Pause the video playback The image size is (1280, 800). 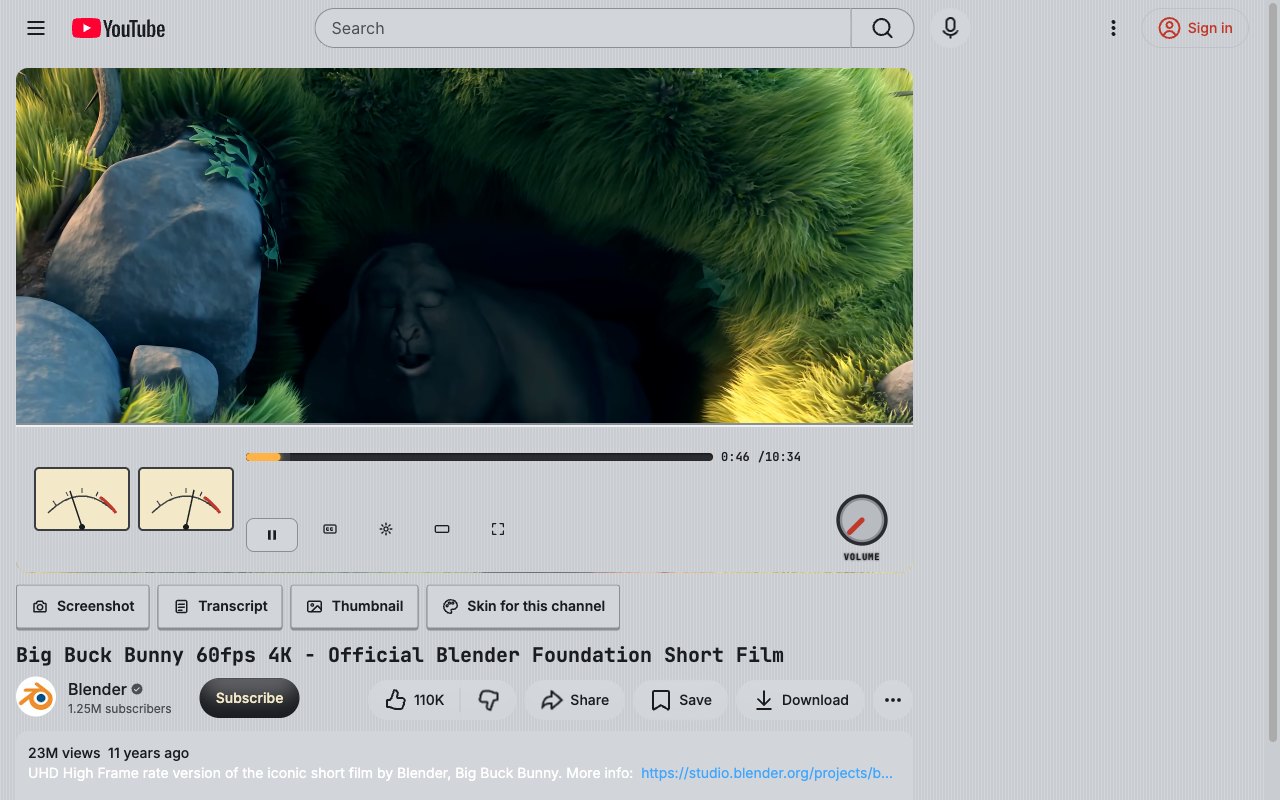(x=272, y=535)
